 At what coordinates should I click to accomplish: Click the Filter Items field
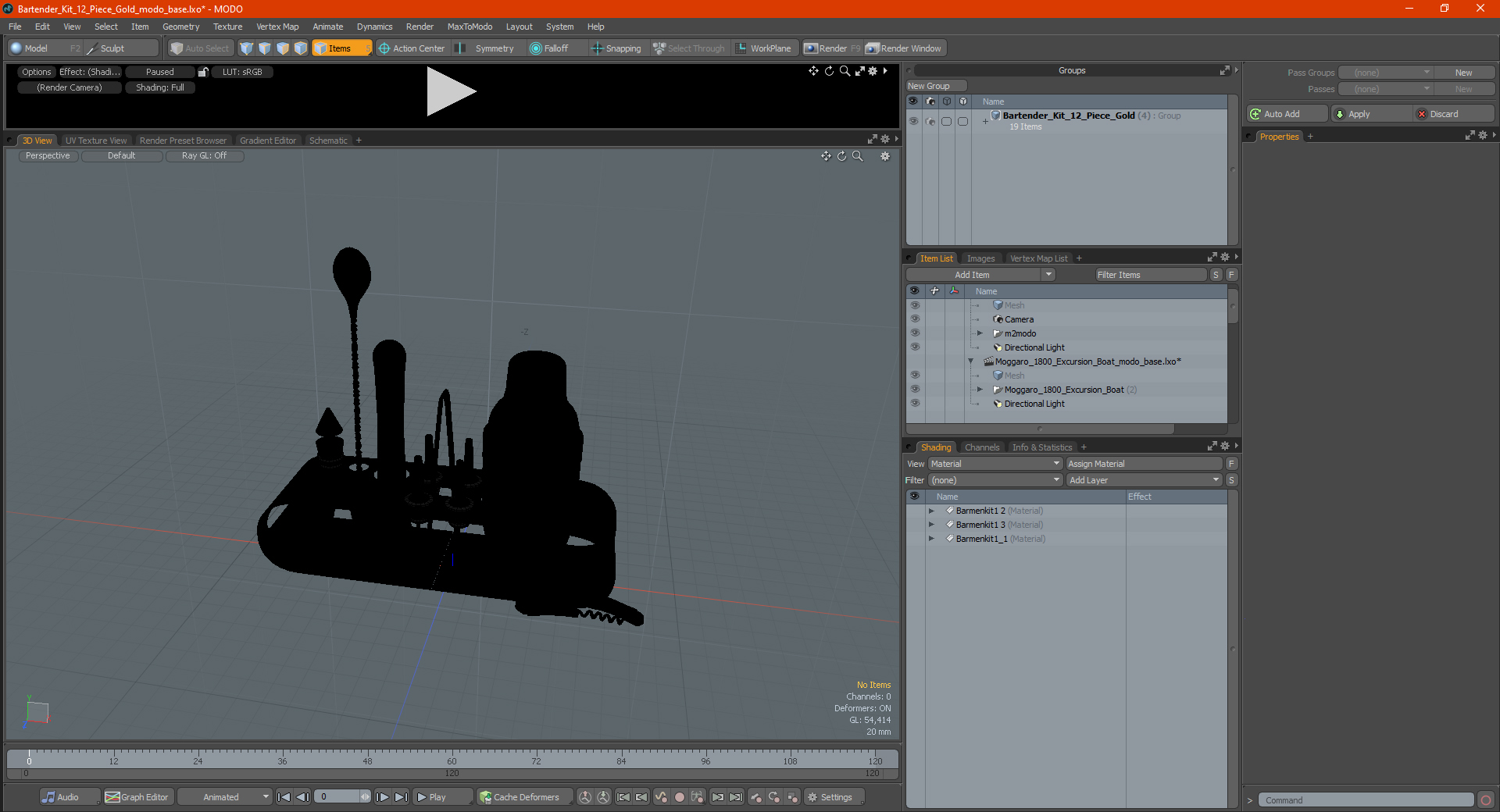1151,275
